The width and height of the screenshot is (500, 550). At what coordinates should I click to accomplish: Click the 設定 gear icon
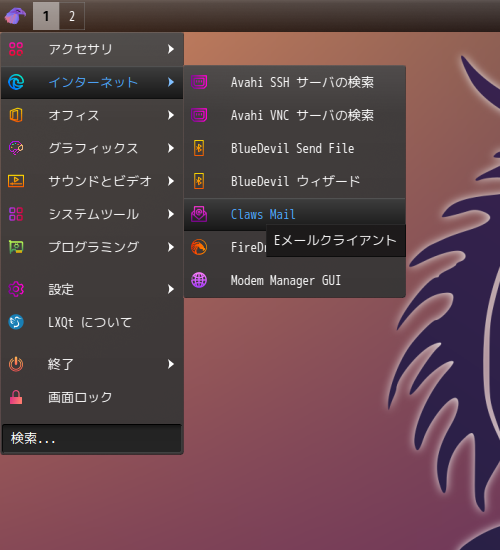[x=16, y=289]
